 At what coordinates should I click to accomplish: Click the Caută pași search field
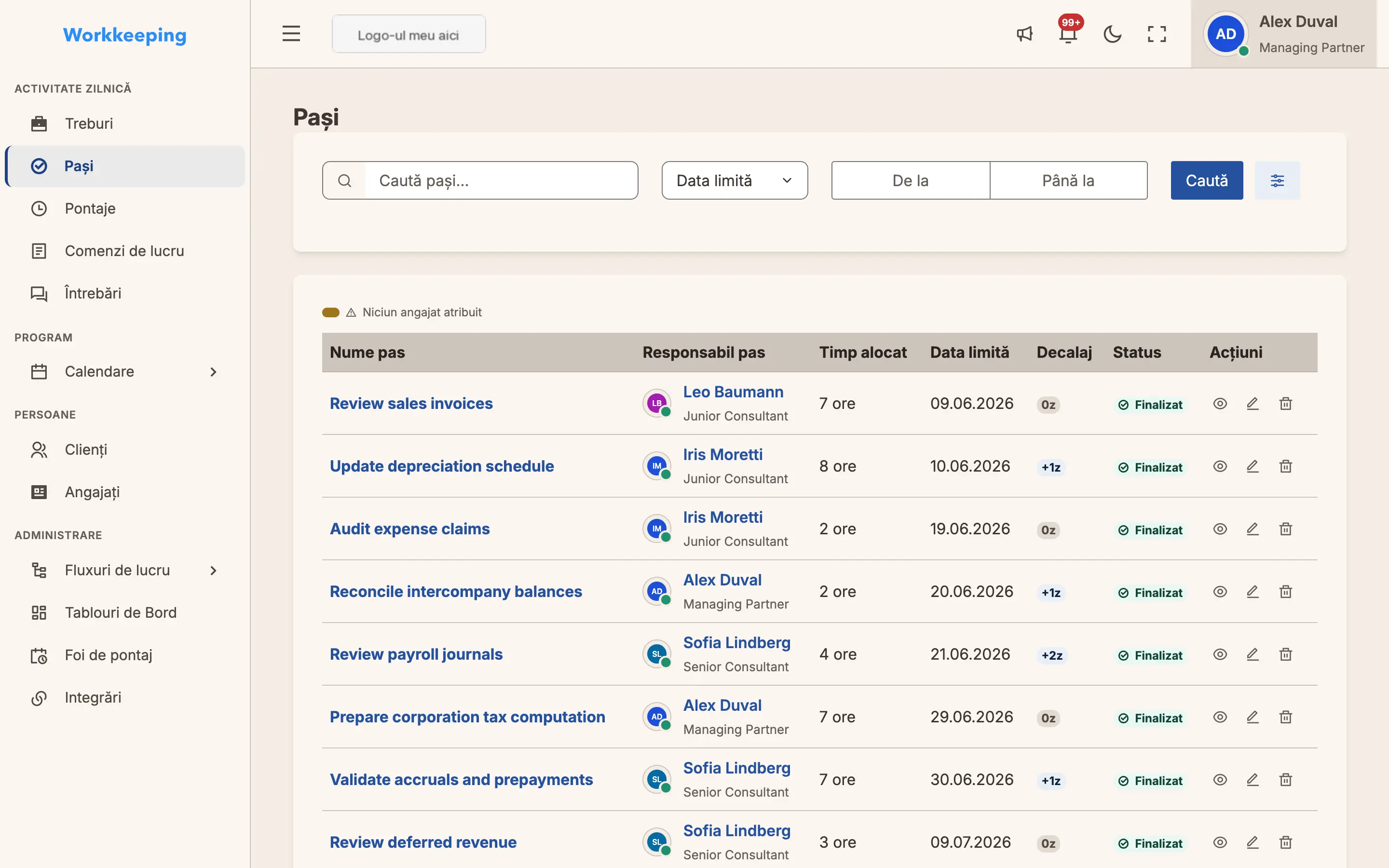(x=501, y=180)
